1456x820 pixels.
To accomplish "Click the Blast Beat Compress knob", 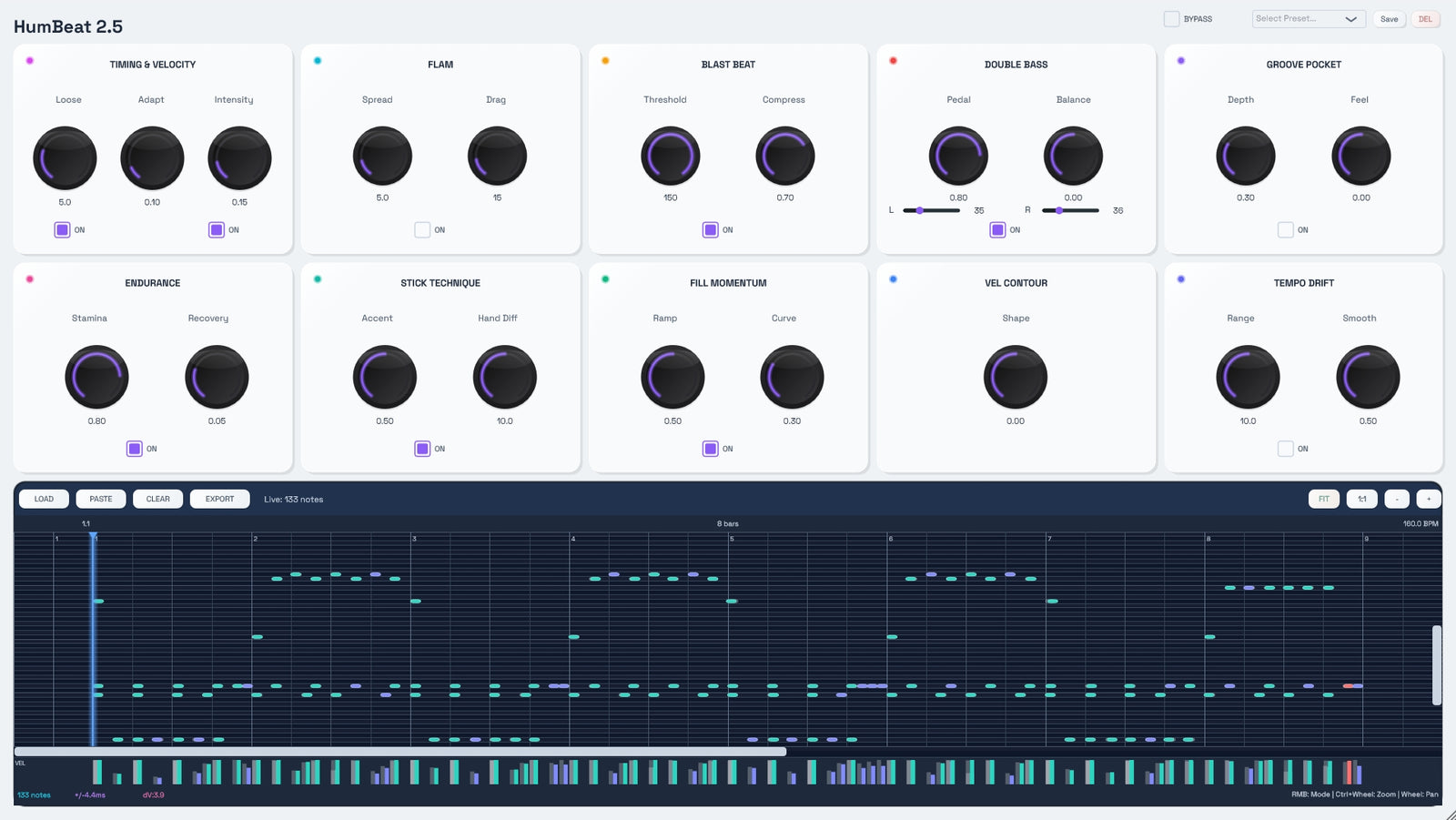I will pos(785,156).
